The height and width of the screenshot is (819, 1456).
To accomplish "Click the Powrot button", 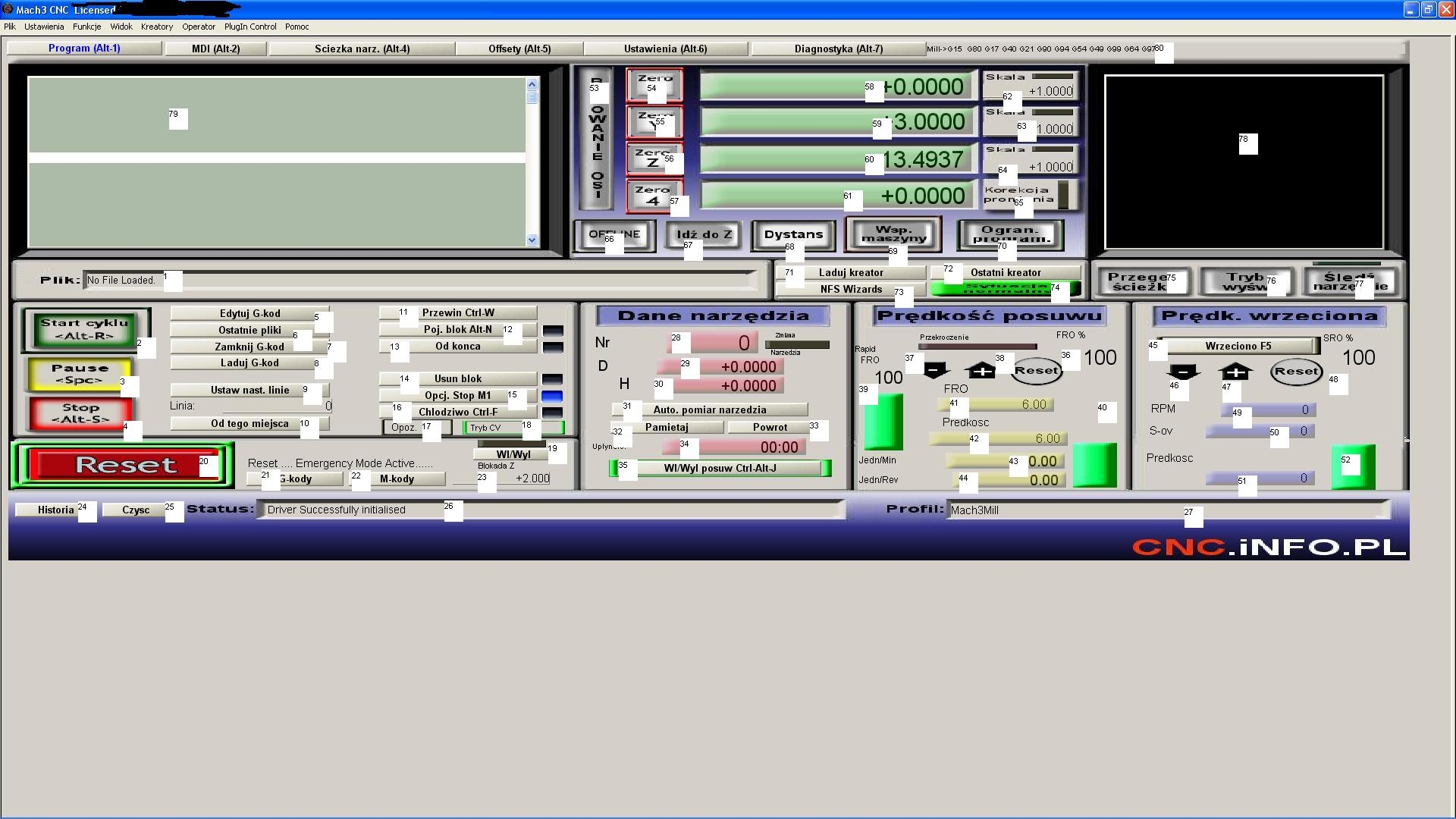I will pos(770,427).
